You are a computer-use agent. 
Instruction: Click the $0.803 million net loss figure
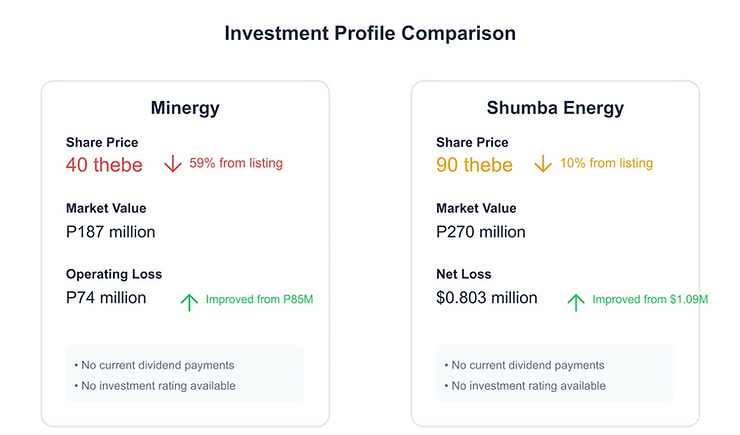coord(487,298)
